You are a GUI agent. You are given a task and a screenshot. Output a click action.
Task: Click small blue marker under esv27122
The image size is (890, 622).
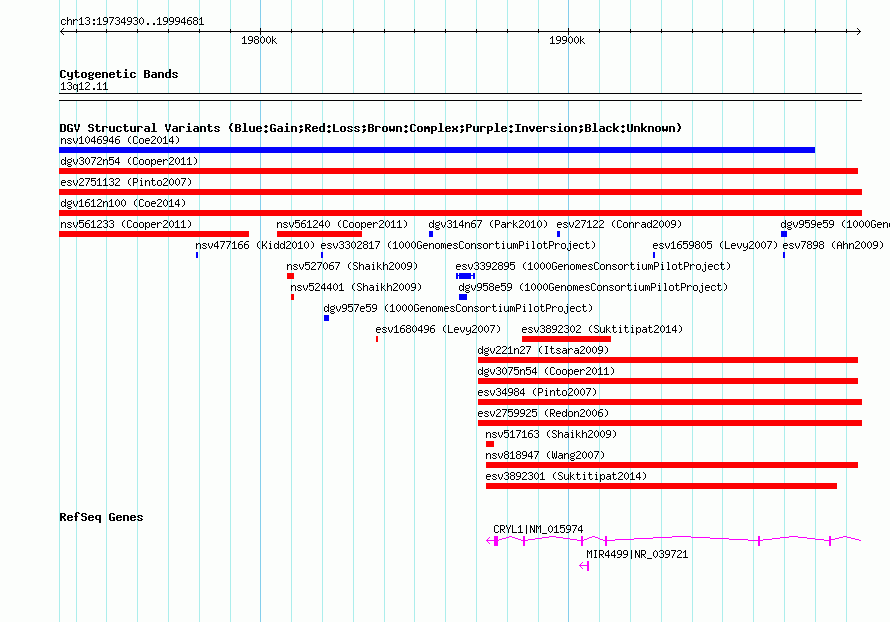559,234
